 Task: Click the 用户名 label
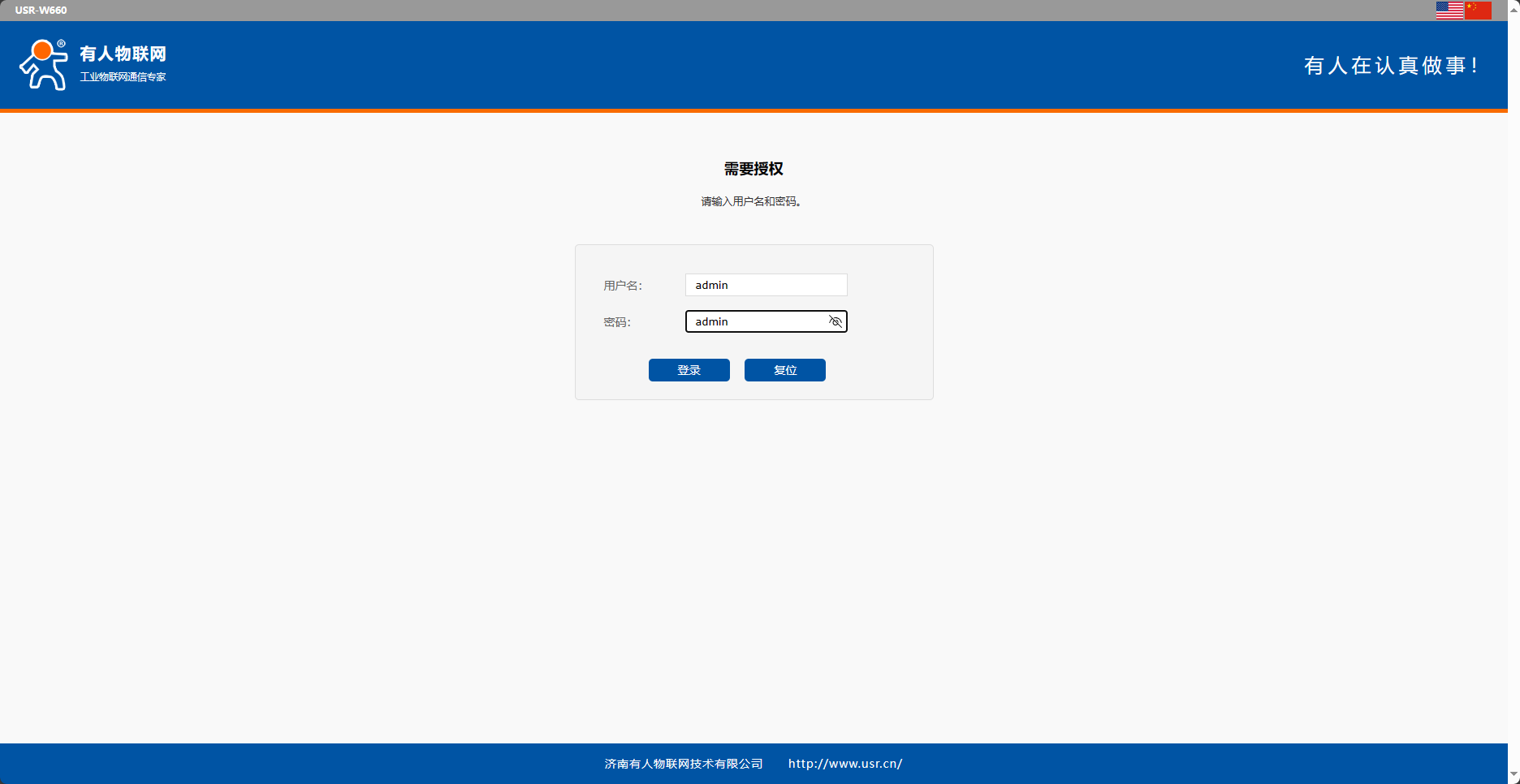click(623, 286)
